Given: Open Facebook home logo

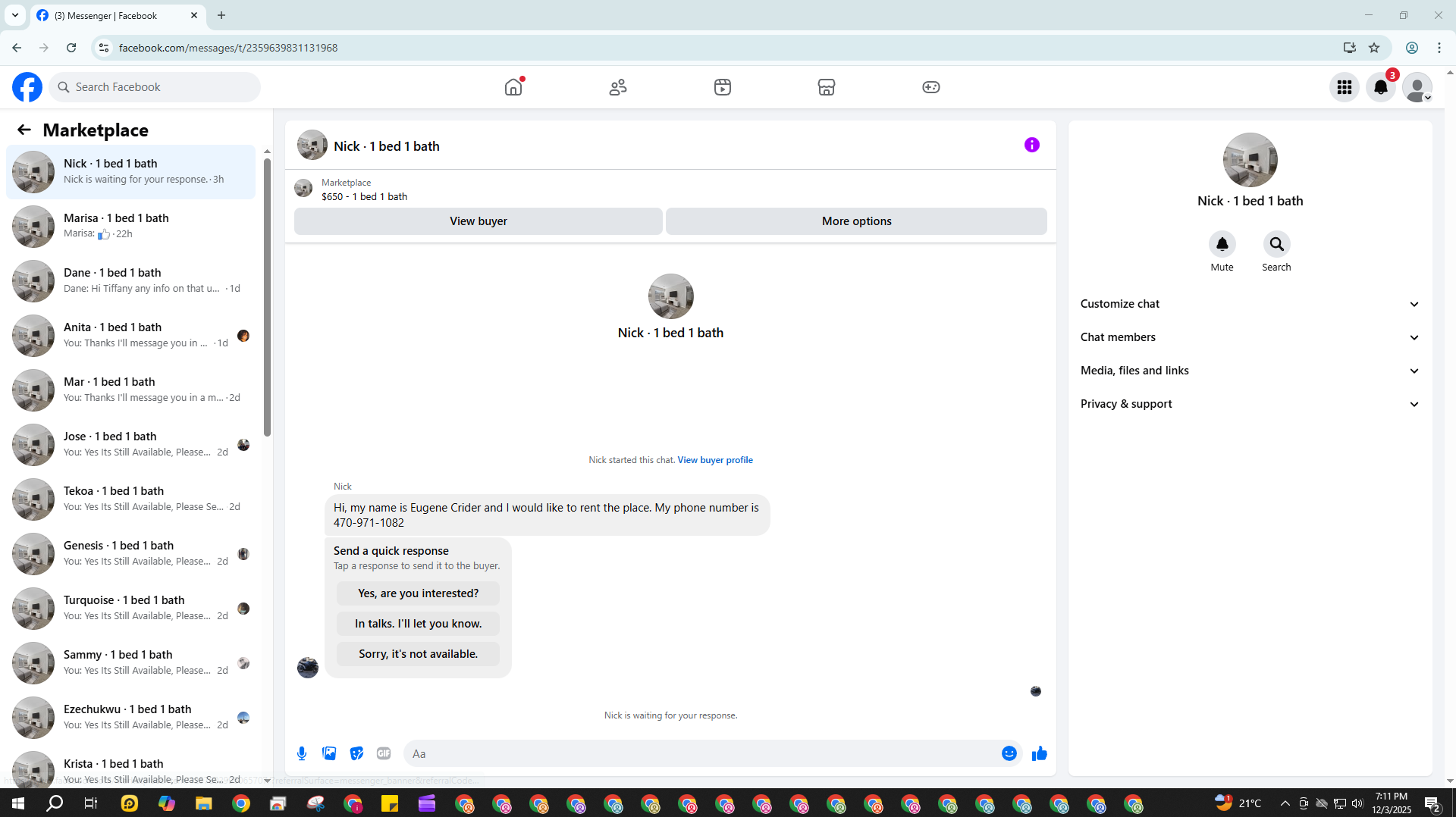Looking at the screenshot, I should click(x=27, y=87).
